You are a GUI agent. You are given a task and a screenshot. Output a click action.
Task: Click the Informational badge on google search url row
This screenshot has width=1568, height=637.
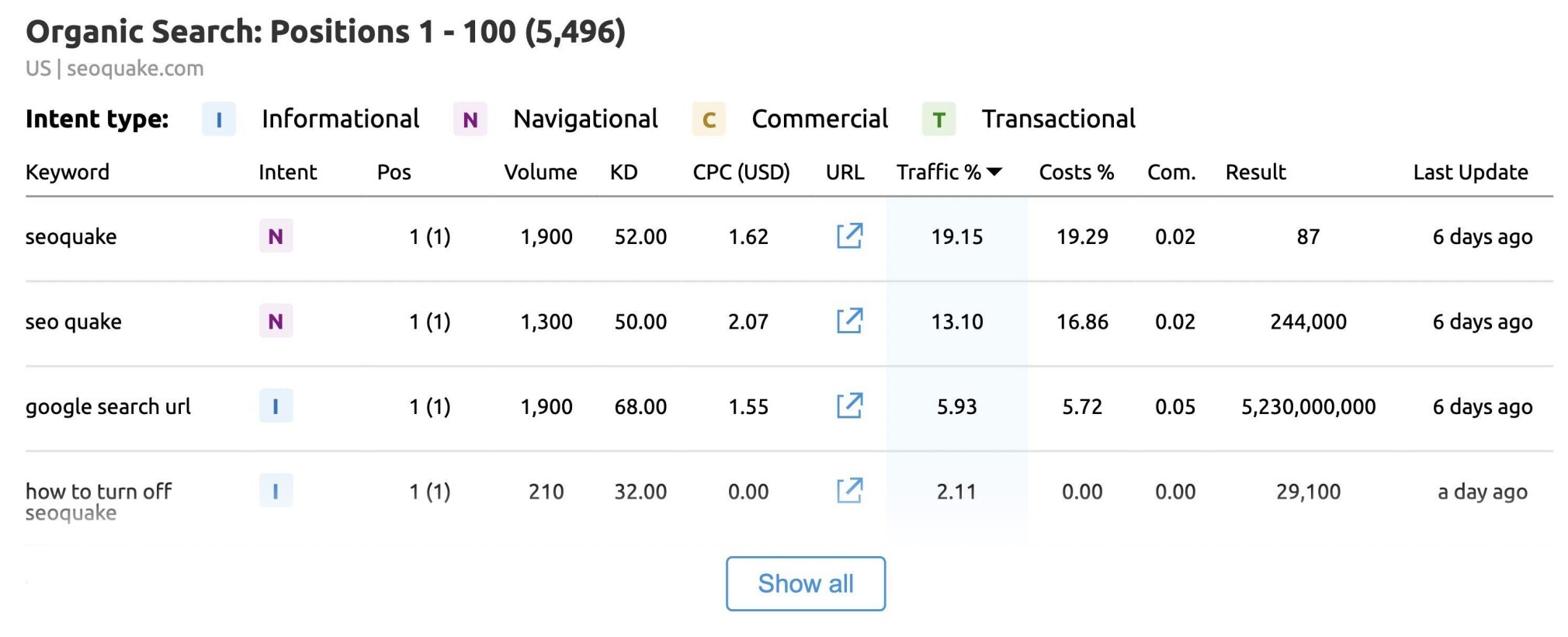pyautogui.click(x=276, y=406)
